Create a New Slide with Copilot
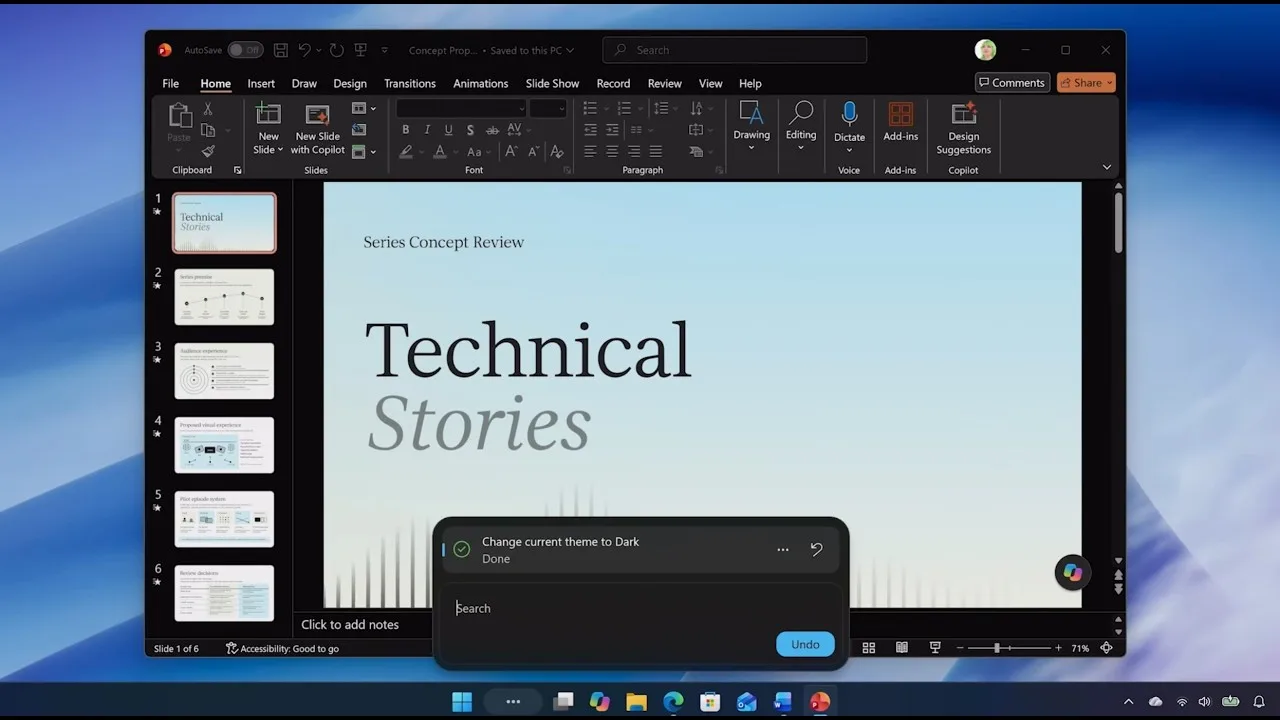 coord(317,130)
